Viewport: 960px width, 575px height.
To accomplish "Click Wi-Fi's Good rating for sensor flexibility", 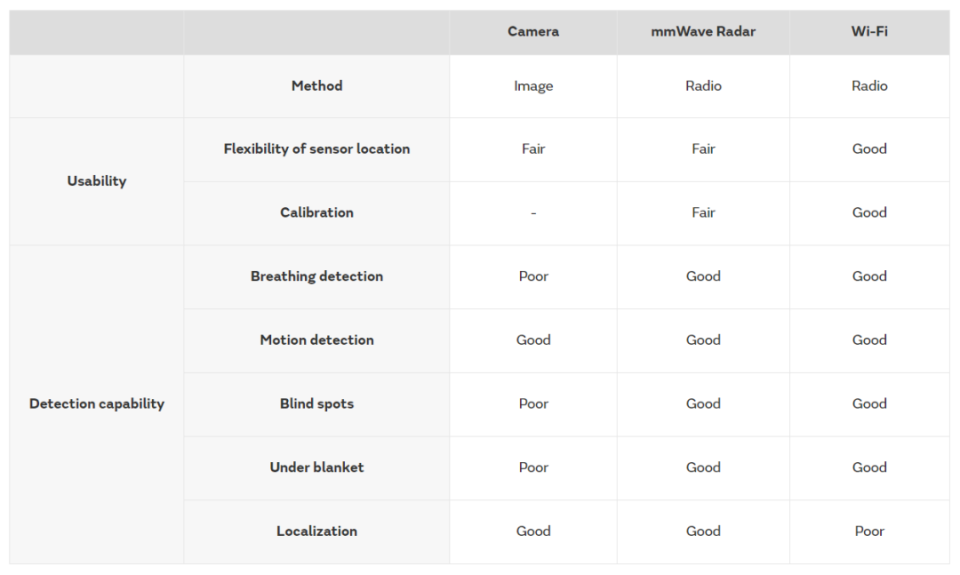I will [869, 149].
